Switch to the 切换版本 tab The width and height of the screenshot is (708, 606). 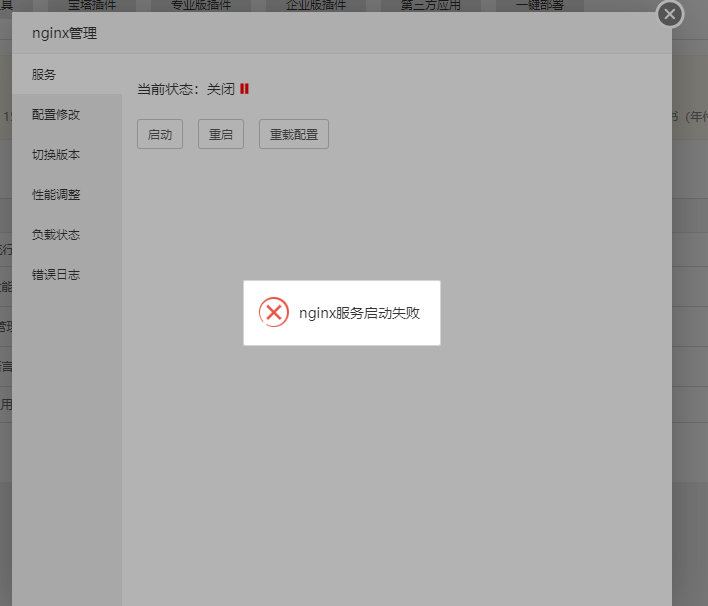pos(67,154)
